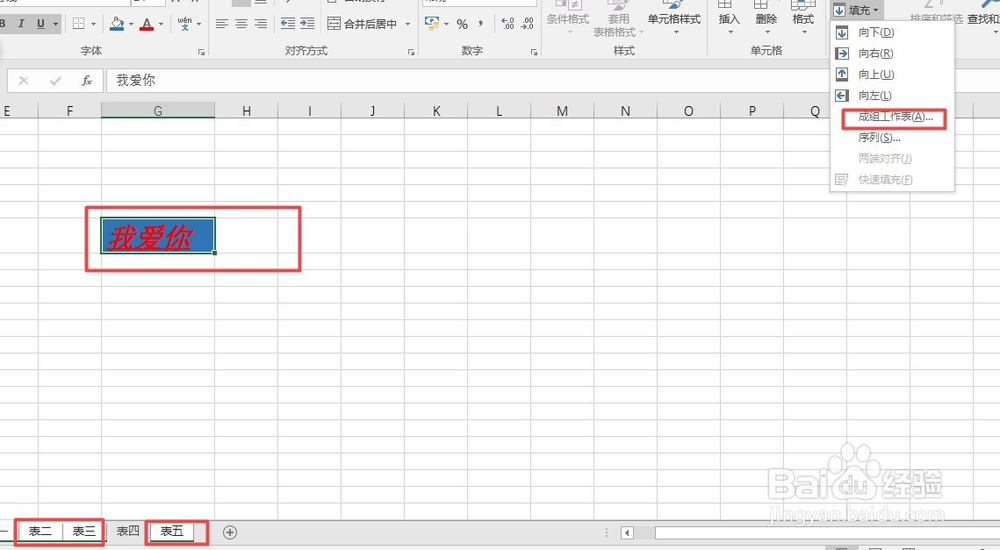The height and width of the screenshot is (550, 1000).
Task: Choose 向下(D) fill down
Action: pyautogui.click(x=892, y=32)
